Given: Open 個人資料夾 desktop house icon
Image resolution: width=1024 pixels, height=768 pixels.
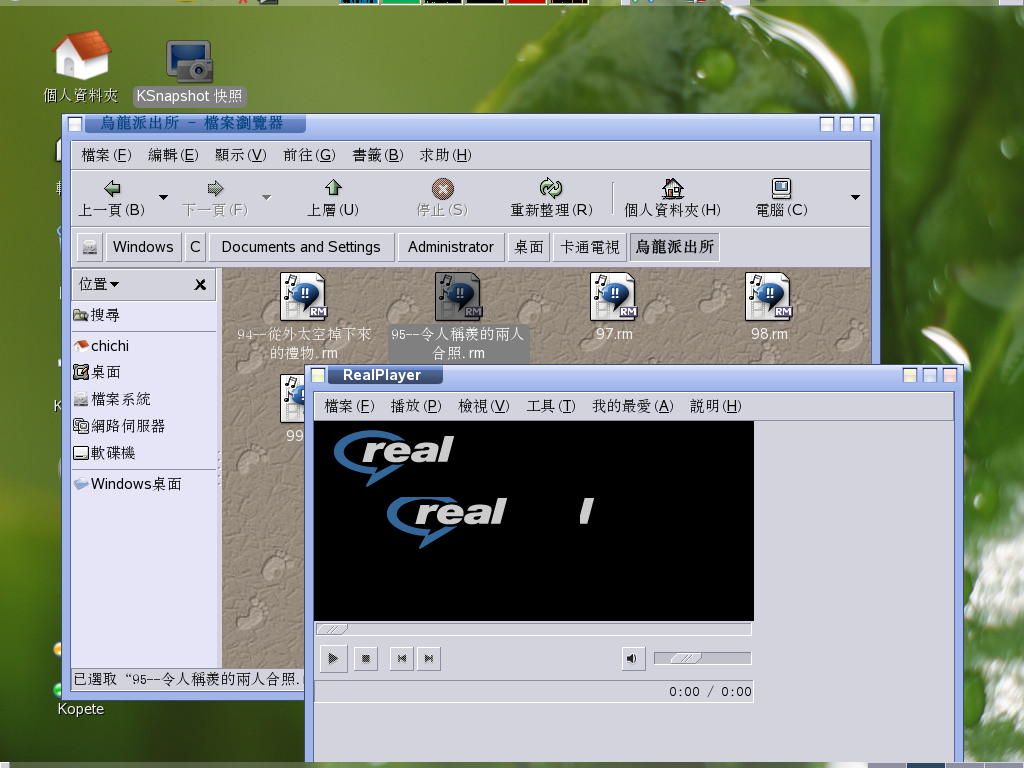Looking at the screenshot, I should coord(82,55).
